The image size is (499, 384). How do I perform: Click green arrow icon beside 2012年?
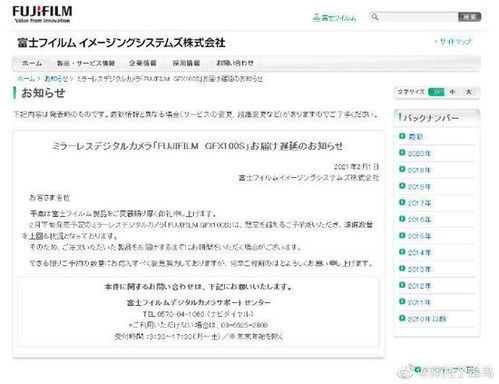[x=402, y=285]
